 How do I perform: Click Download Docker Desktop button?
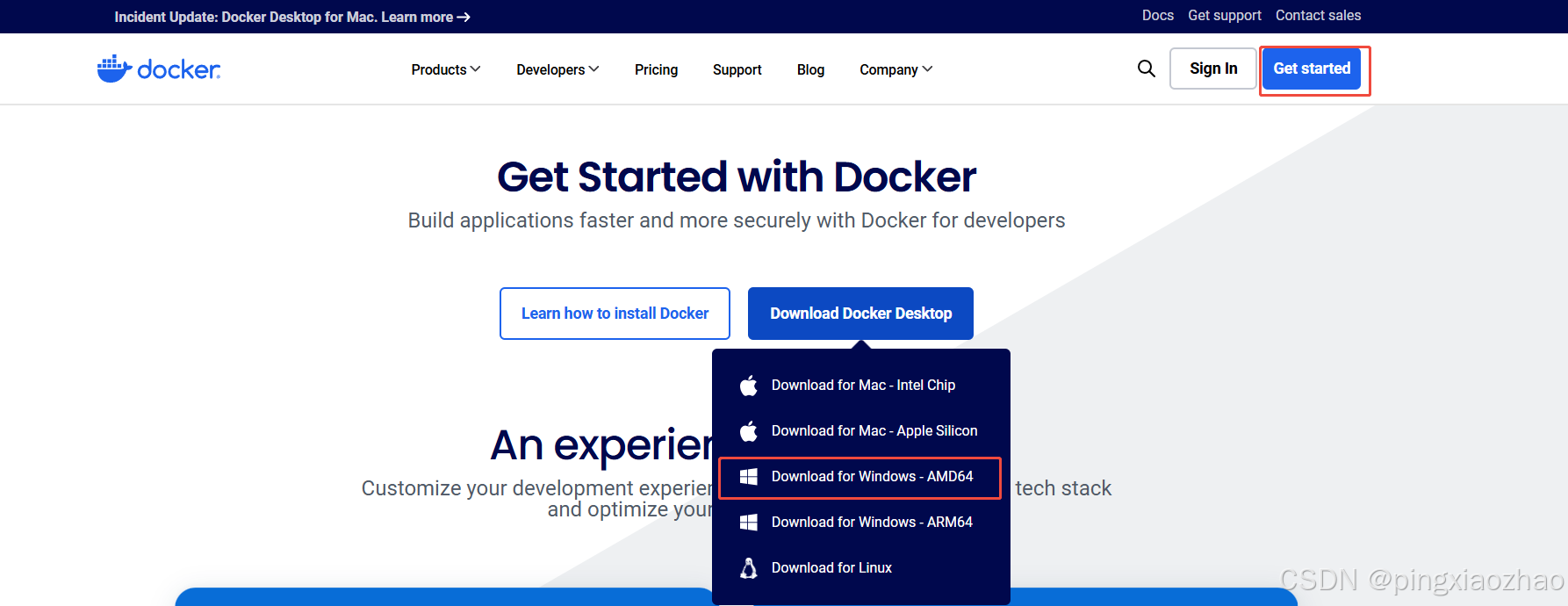(860, 314)
